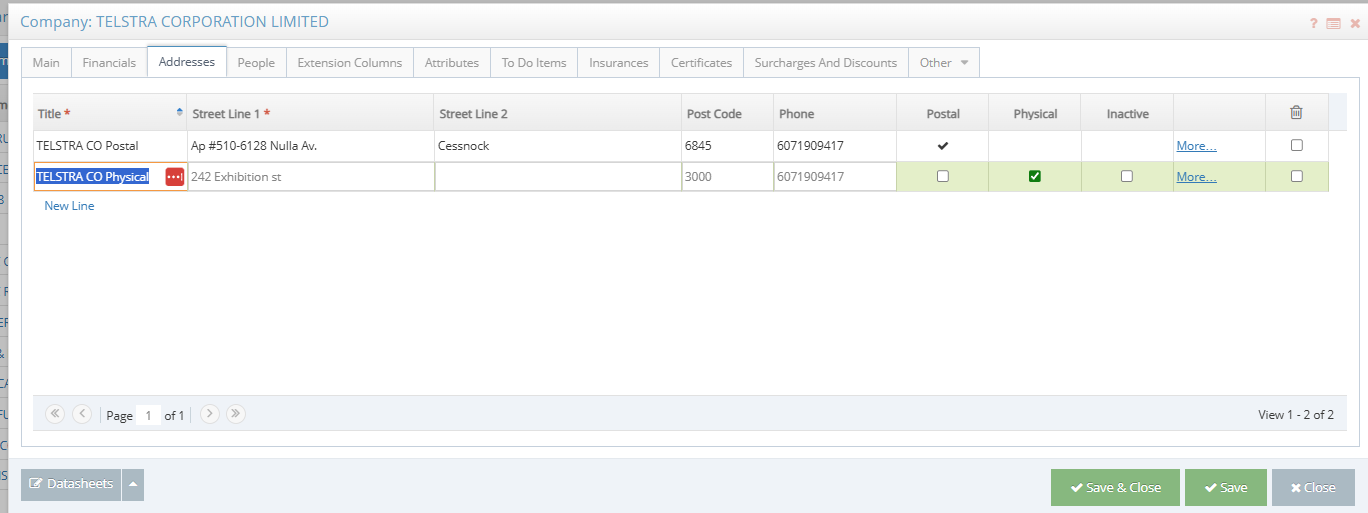Open More... link for TELSTRA CO Physical

[1196, 177]
